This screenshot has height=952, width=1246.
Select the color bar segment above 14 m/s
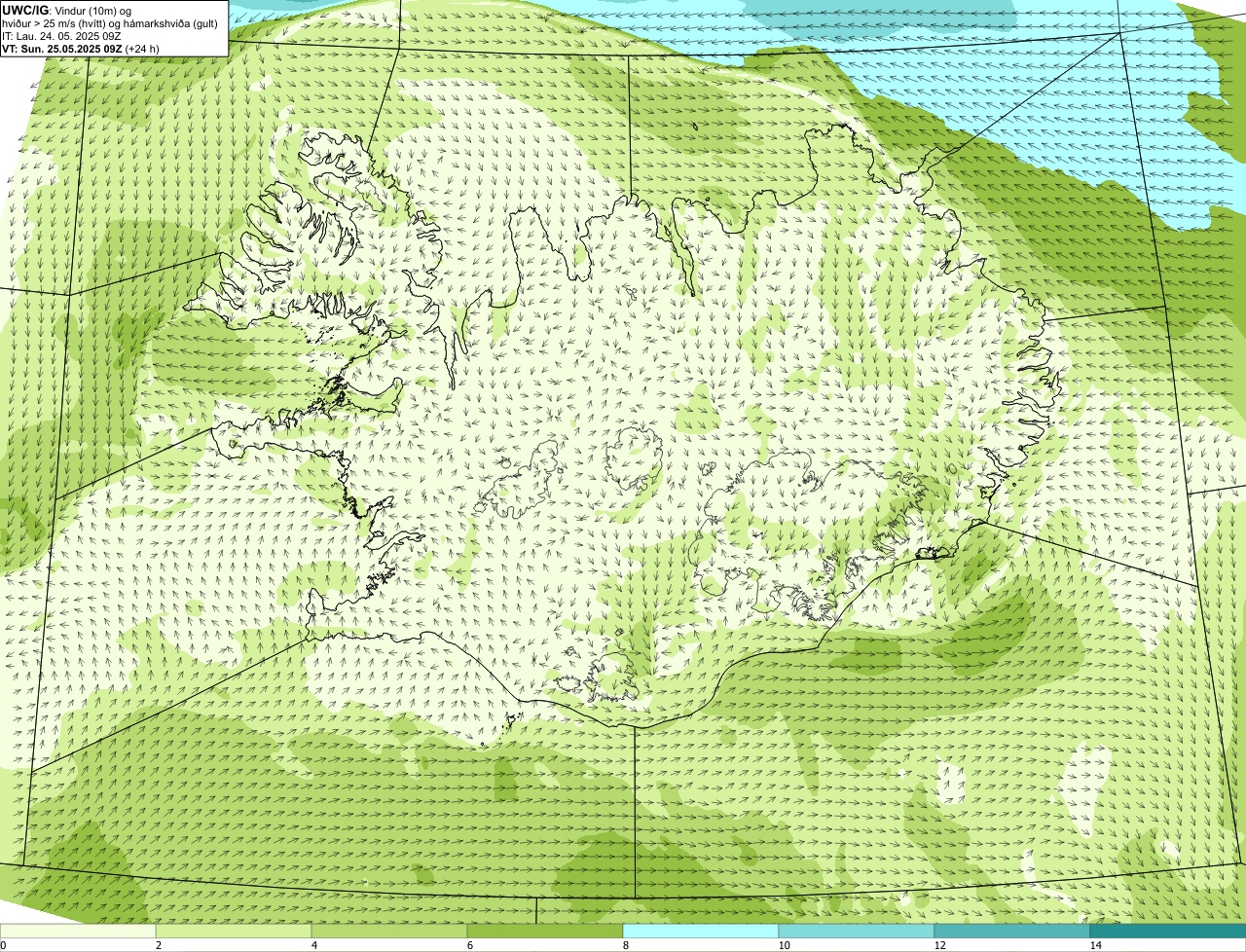coord(1168,931)
